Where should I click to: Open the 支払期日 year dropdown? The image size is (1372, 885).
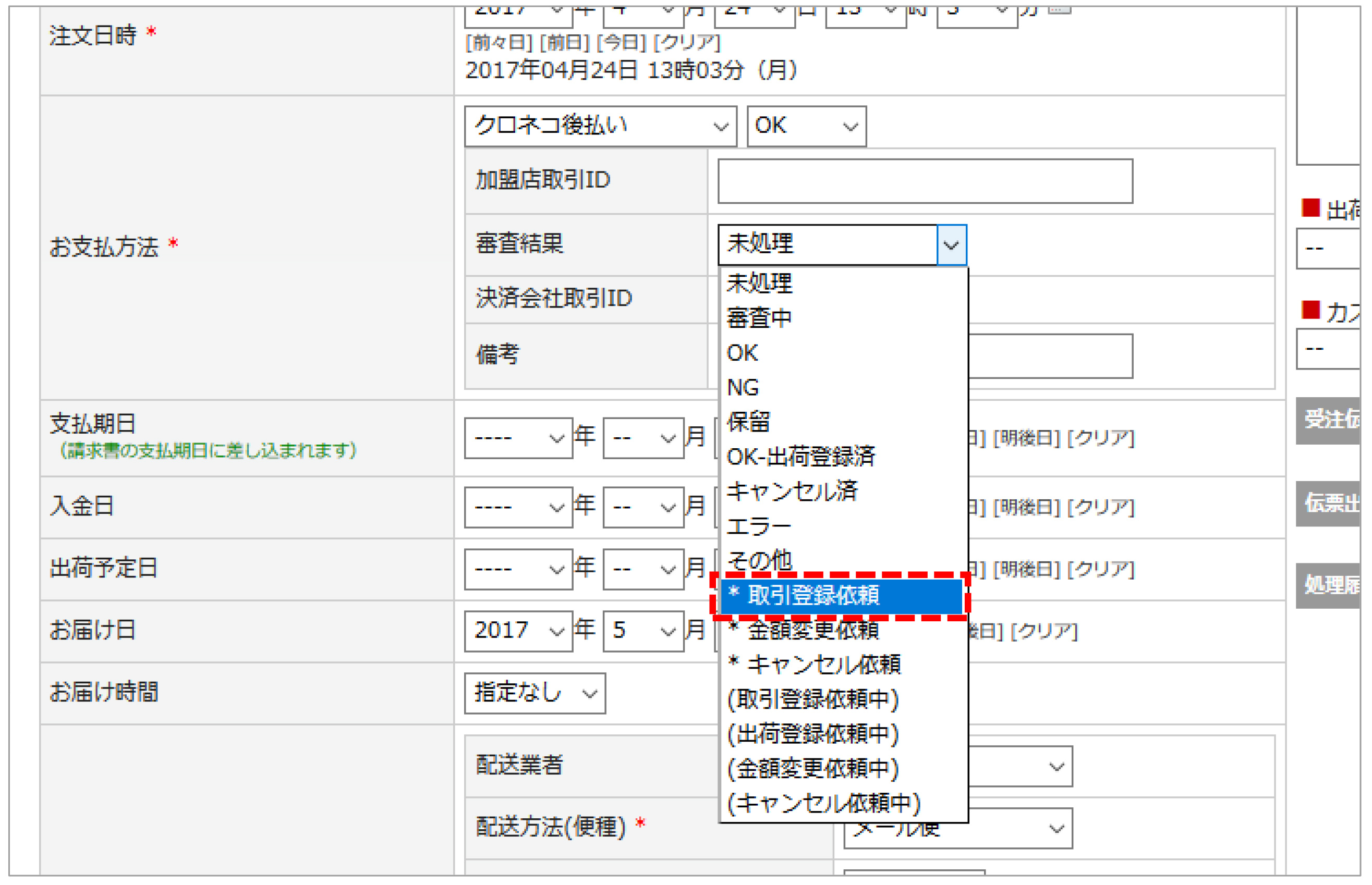(518, 438)
